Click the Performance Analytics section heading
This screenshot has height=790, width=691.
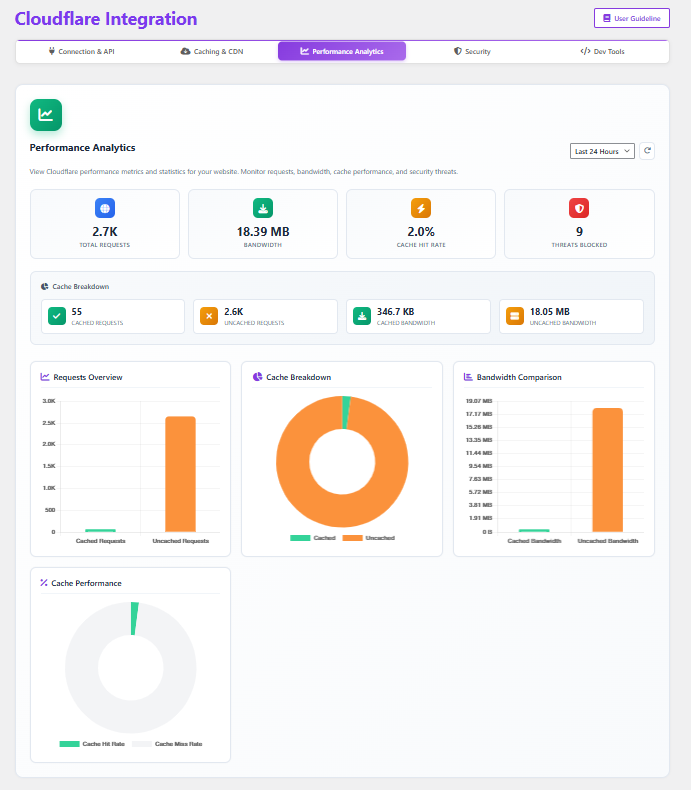(82, 148)
